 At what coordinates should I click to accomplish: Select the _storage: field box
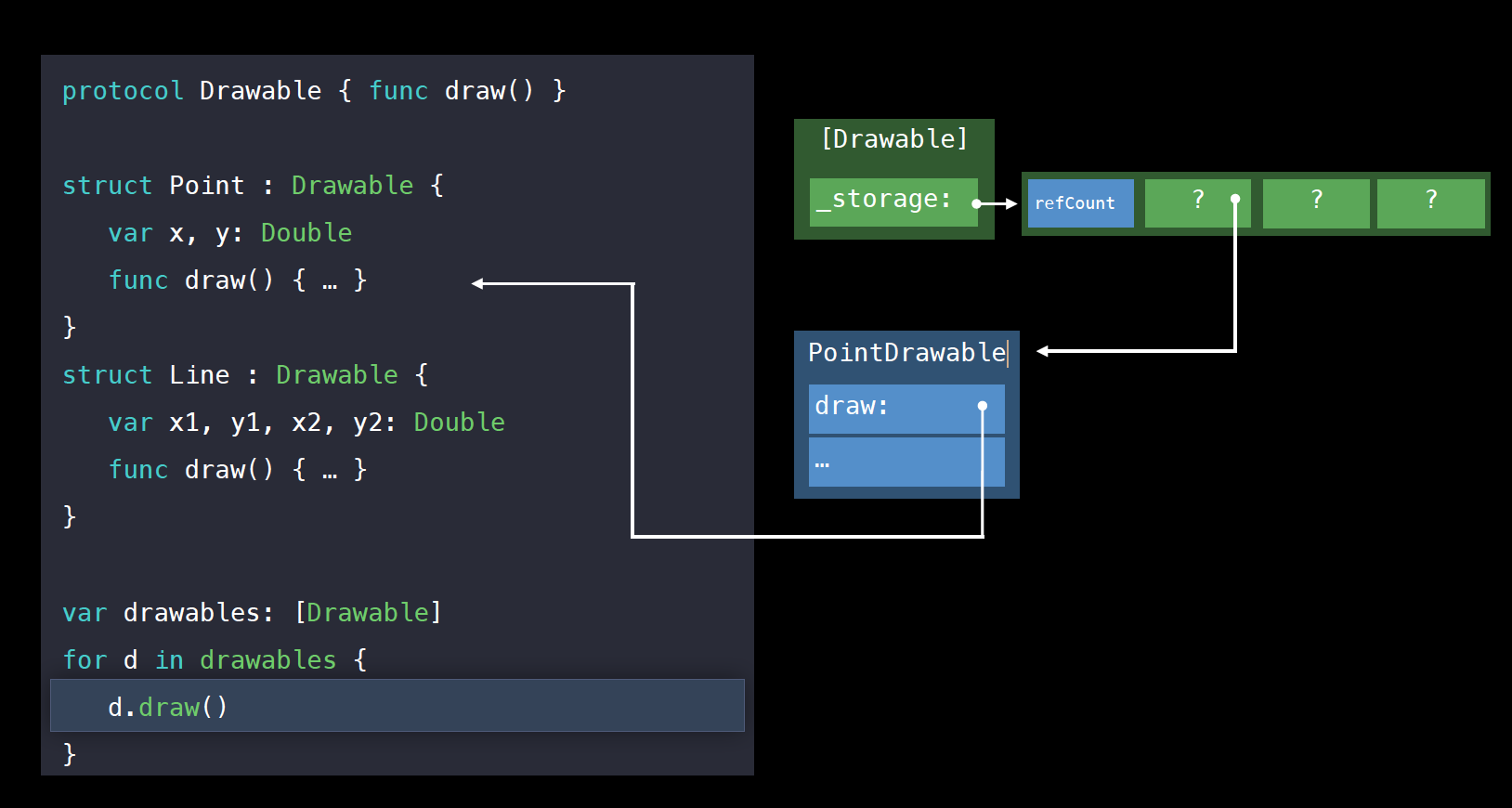point(893,202)
